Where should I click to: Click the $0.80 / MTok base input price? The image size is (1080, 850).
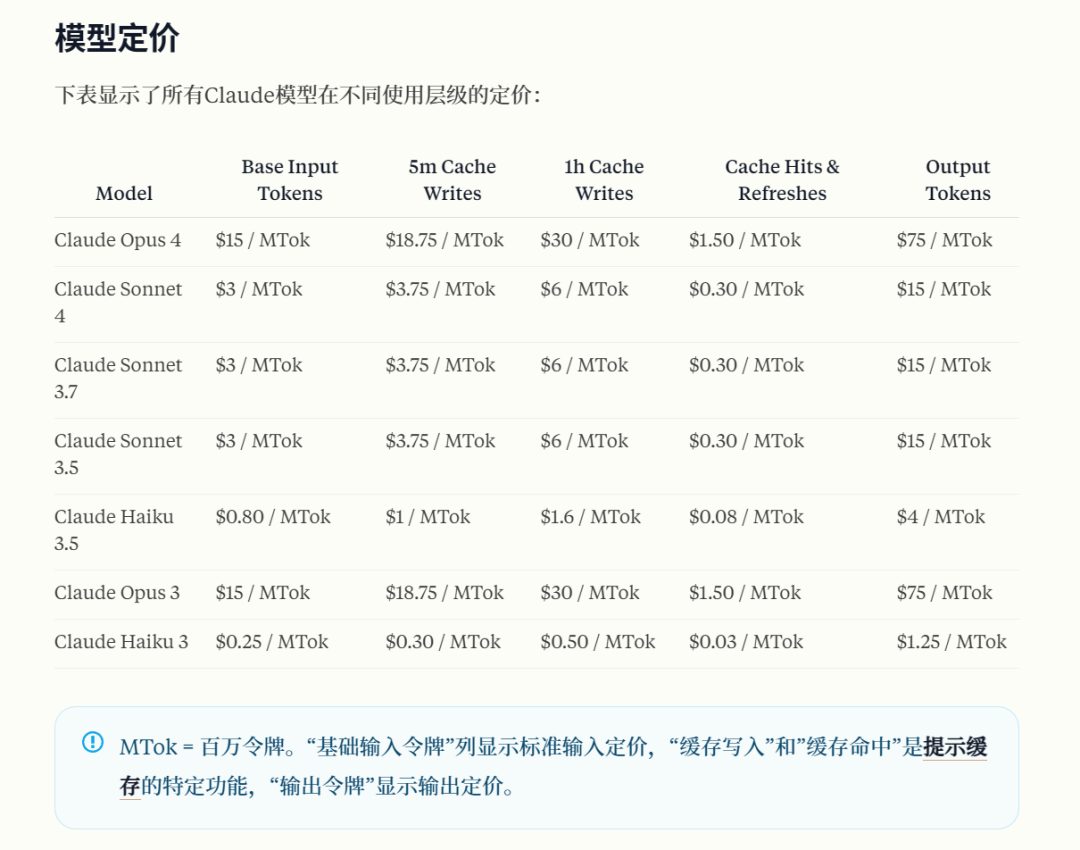tap(273, 517)
